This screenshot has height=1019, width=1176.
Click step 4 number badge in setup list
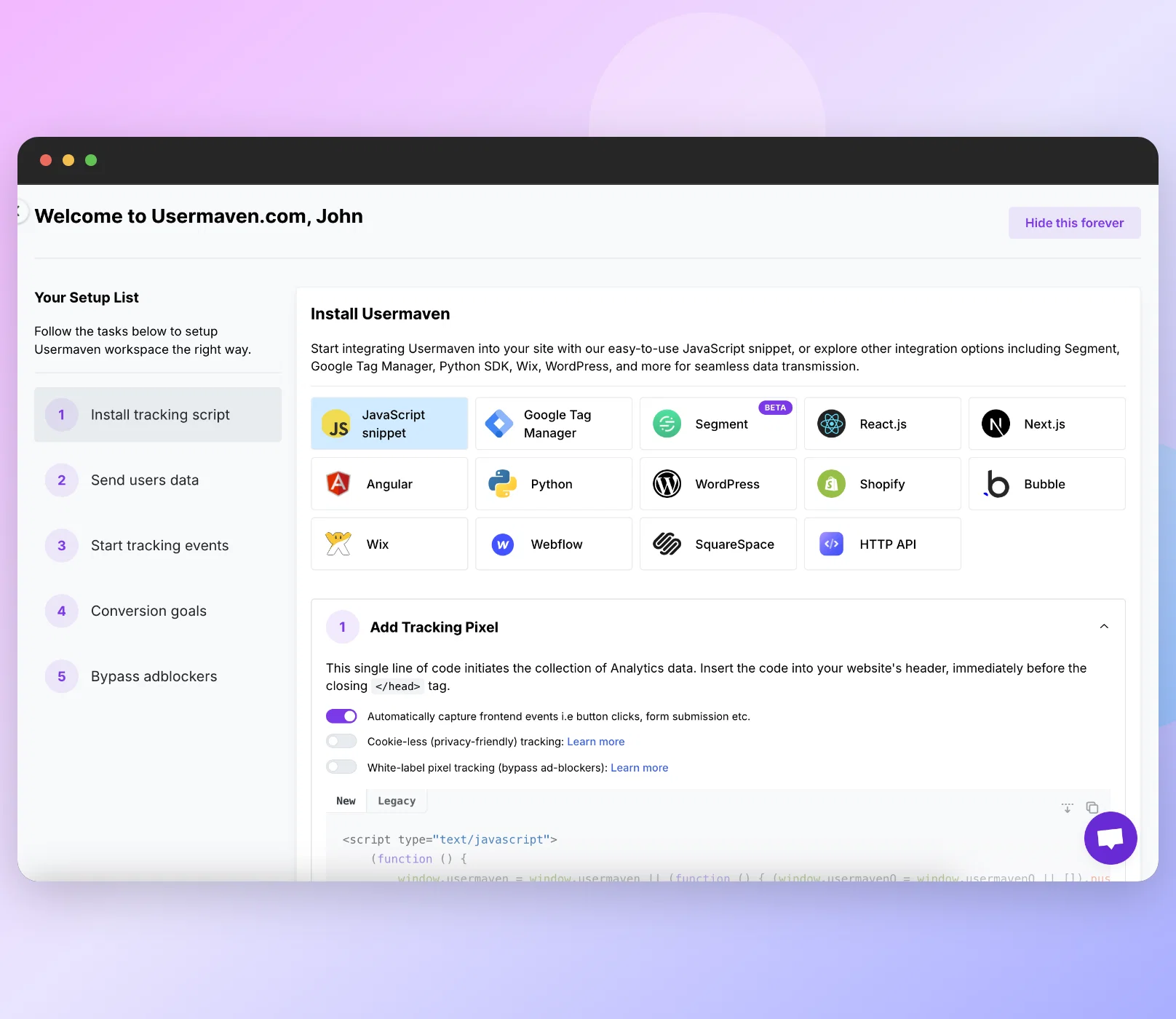click(62, 611)
